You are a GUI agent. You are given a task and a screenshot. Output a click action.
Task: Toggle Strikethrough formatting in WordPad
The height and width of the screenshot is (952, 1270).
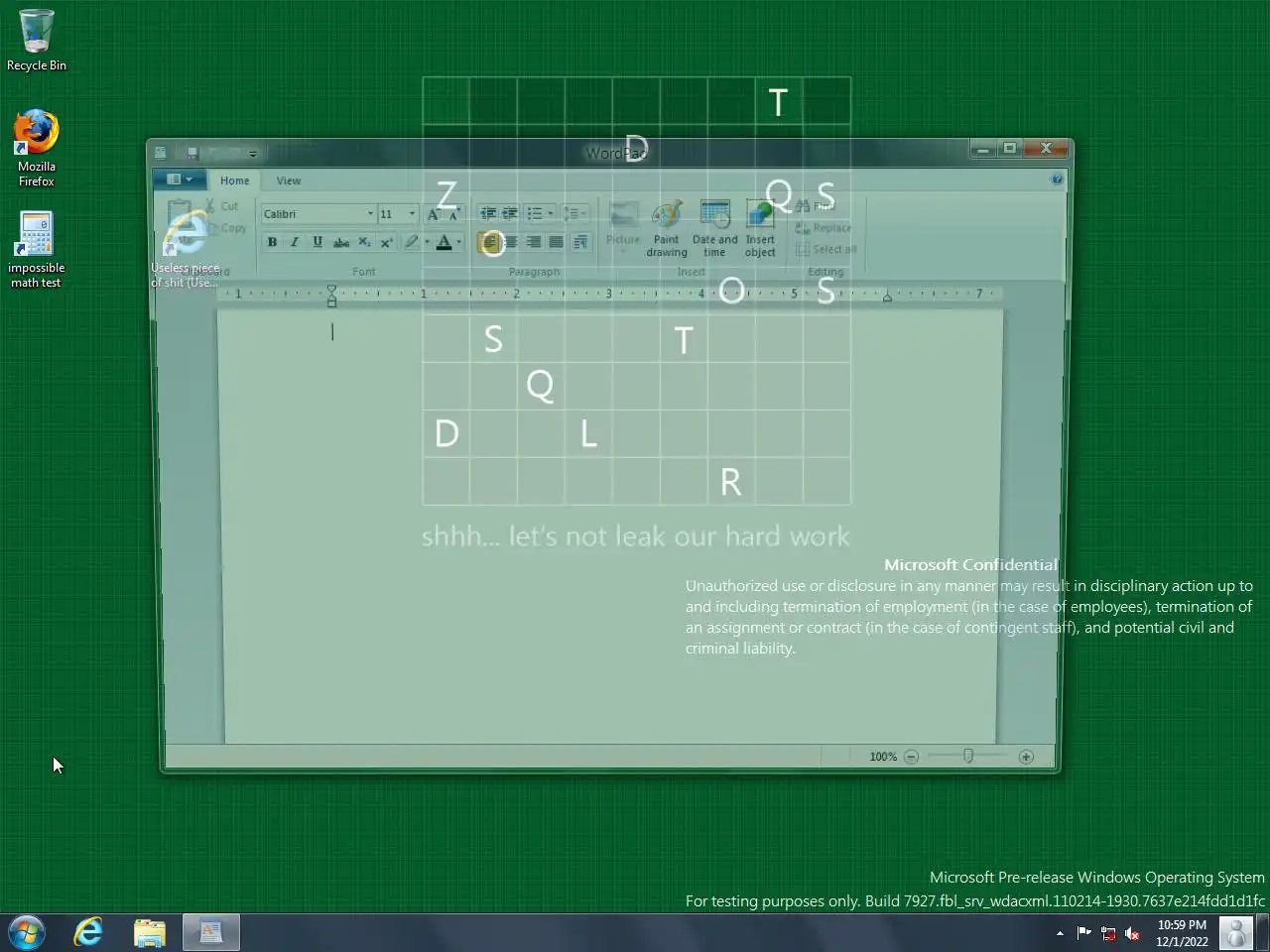coord(341,242)
